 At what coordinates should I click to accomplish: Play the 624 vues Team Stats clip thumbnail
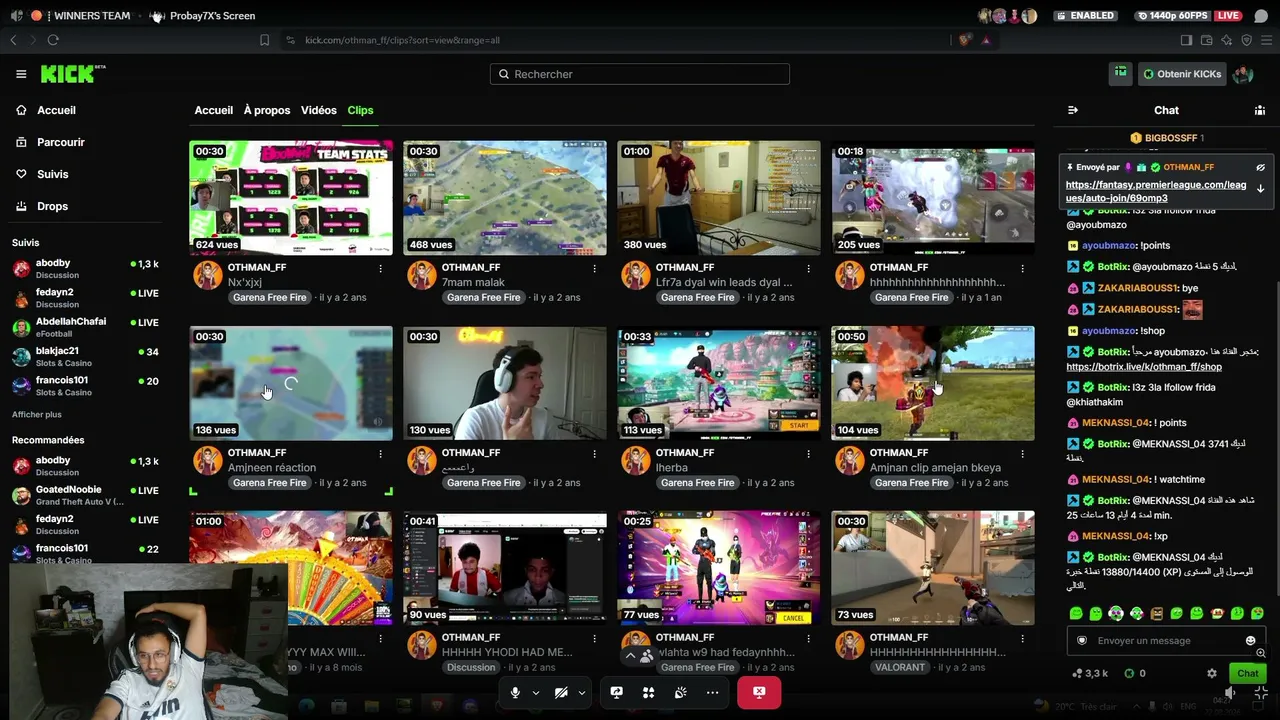[x=291, y=198]
